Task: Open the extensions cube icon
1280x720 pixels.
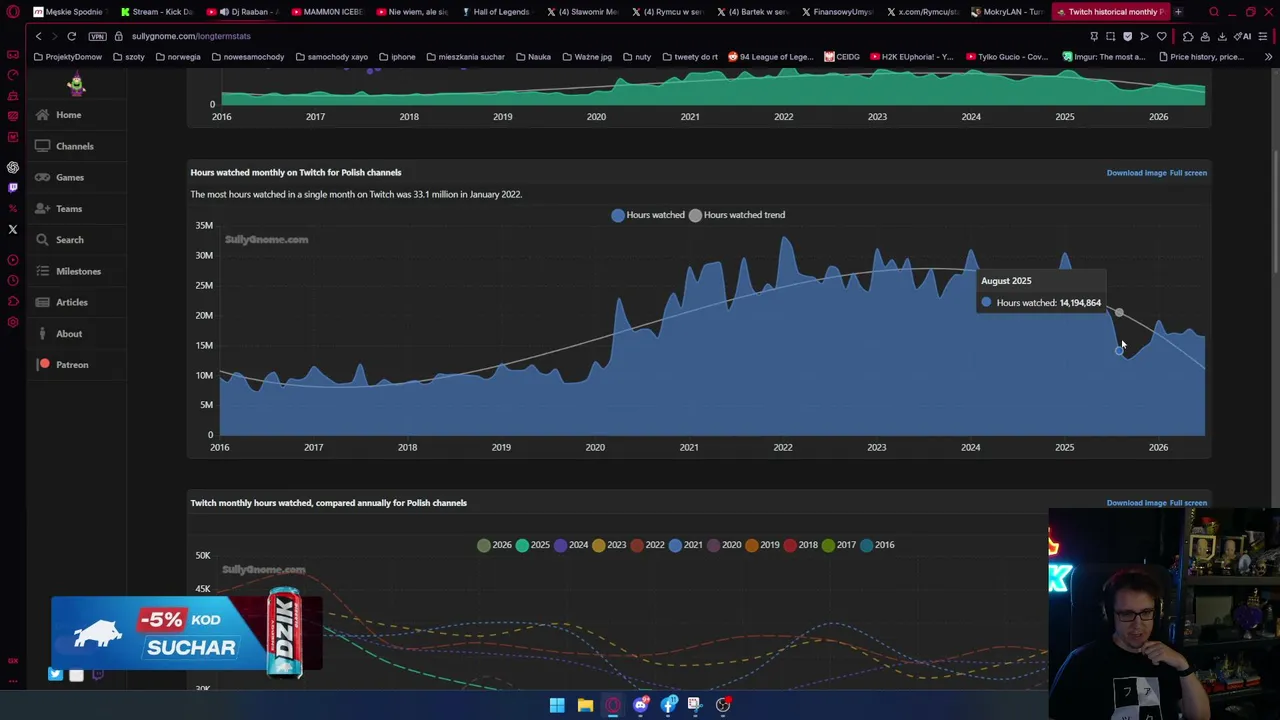Action: coord(1188,36)
